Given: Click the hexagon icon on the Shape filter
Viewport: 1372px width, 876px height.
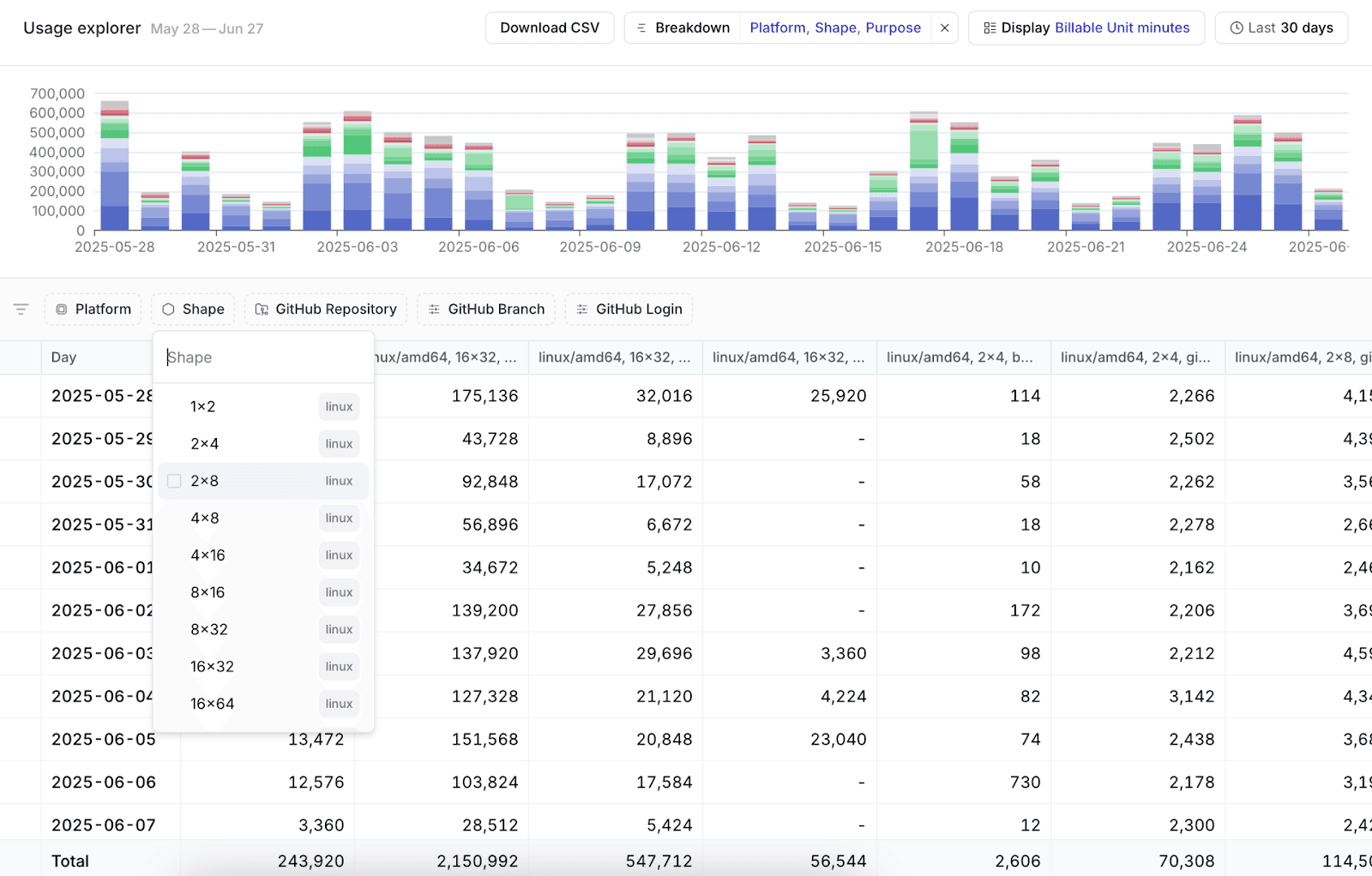Looking at the screenshot, I should point(168,309).
